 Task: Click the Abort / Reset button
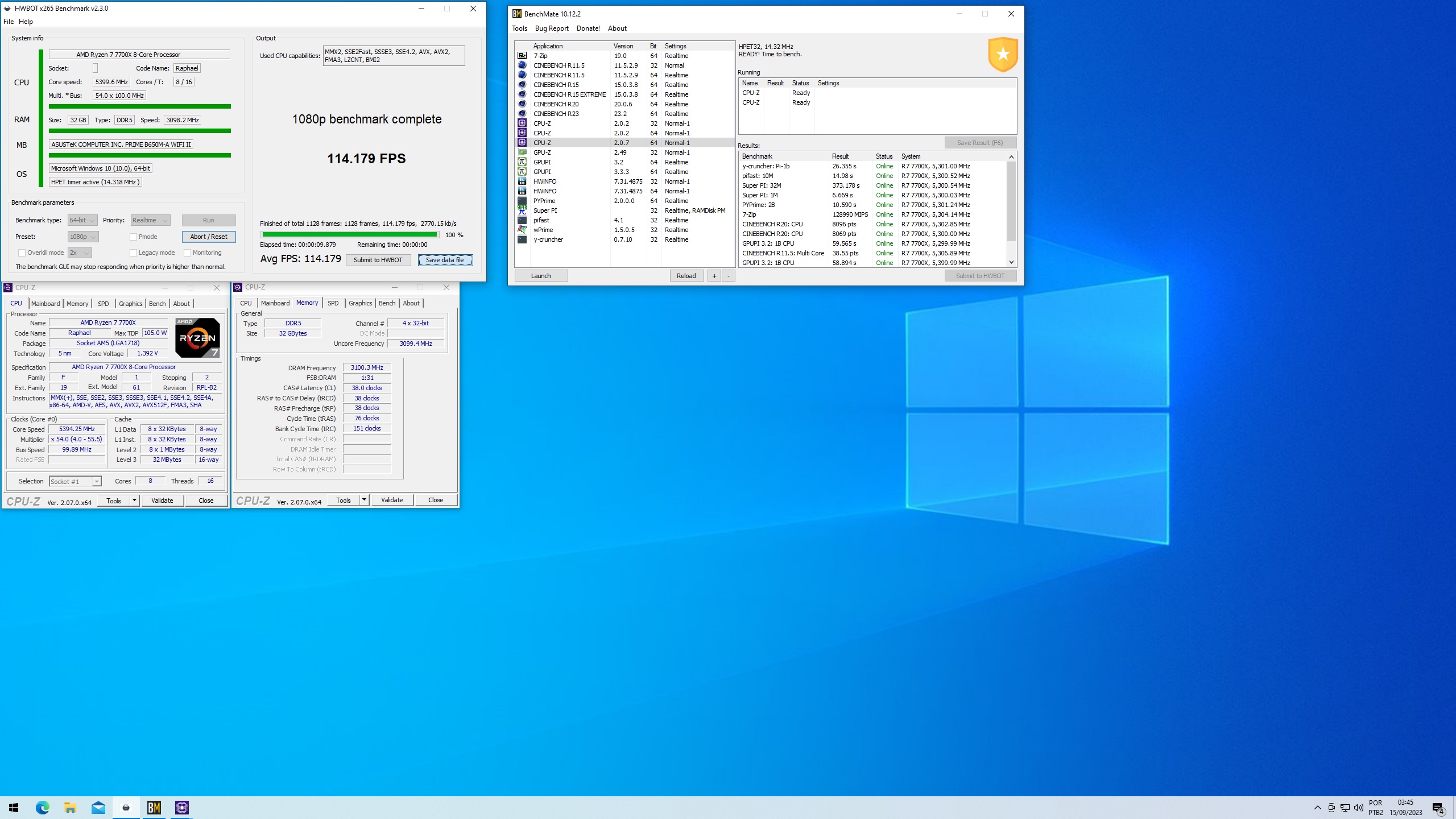209,237
